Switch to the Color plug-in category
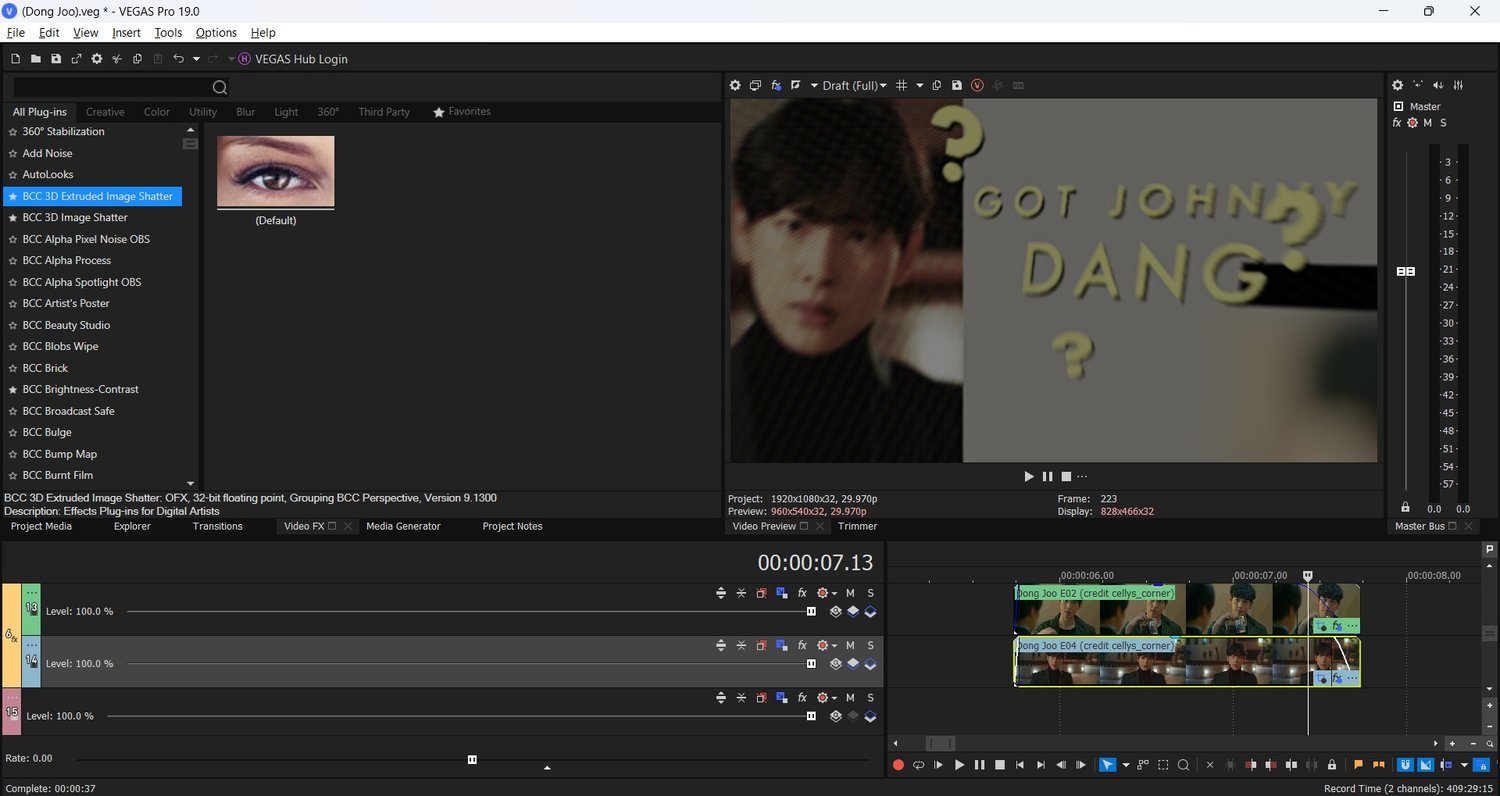The width and height of the screenshot is (1500, 796). click(x=157, y=112)
